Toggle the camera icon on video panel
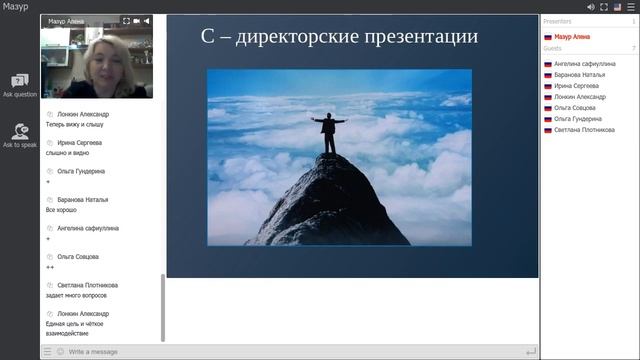The width and height of the screenshot is (640, 360). (x=136, y=21)
